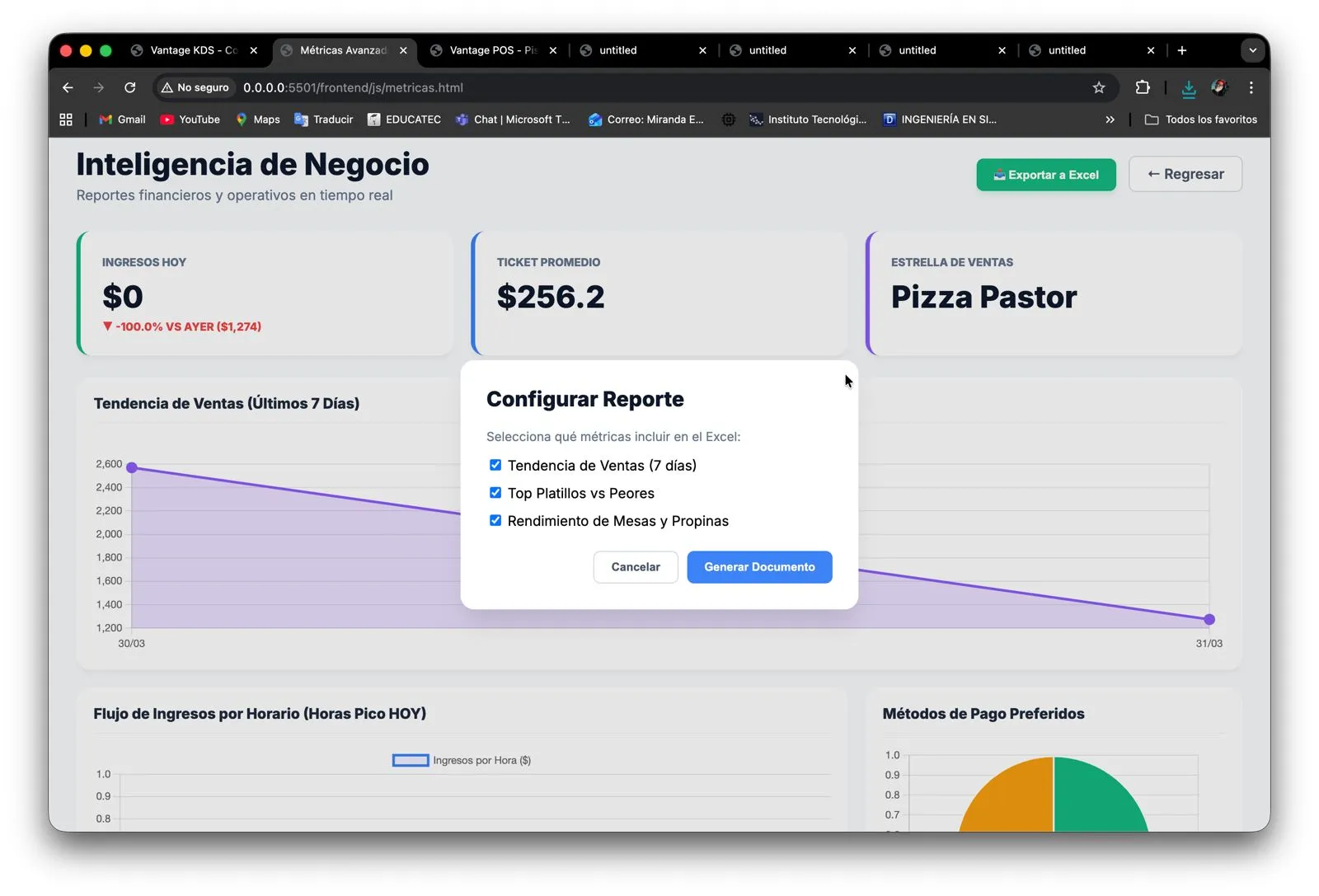Expand the tab search dropdown arrow
1319x896 pixels.
[1252, 50]
